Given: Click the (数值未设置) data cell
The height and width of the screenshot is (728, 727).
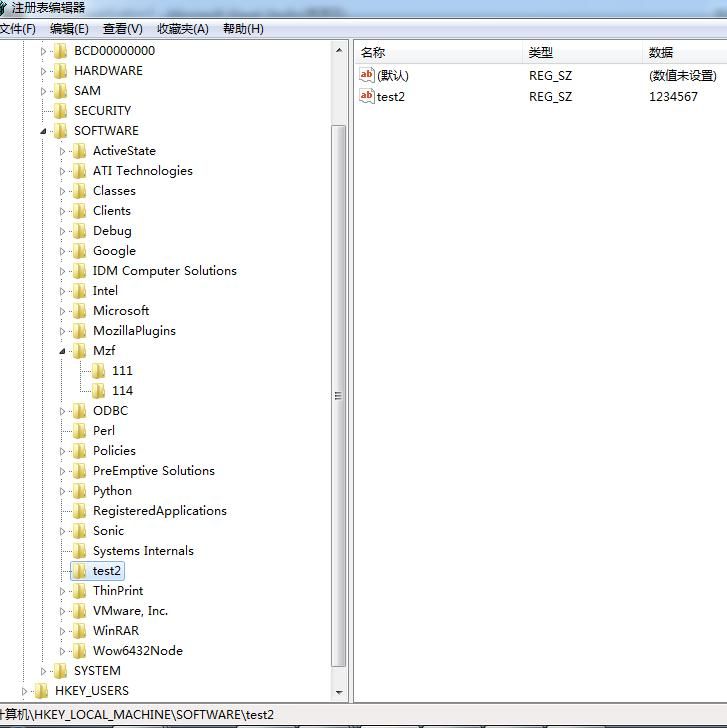Looking at the screenshot, I should coord(682,75).
